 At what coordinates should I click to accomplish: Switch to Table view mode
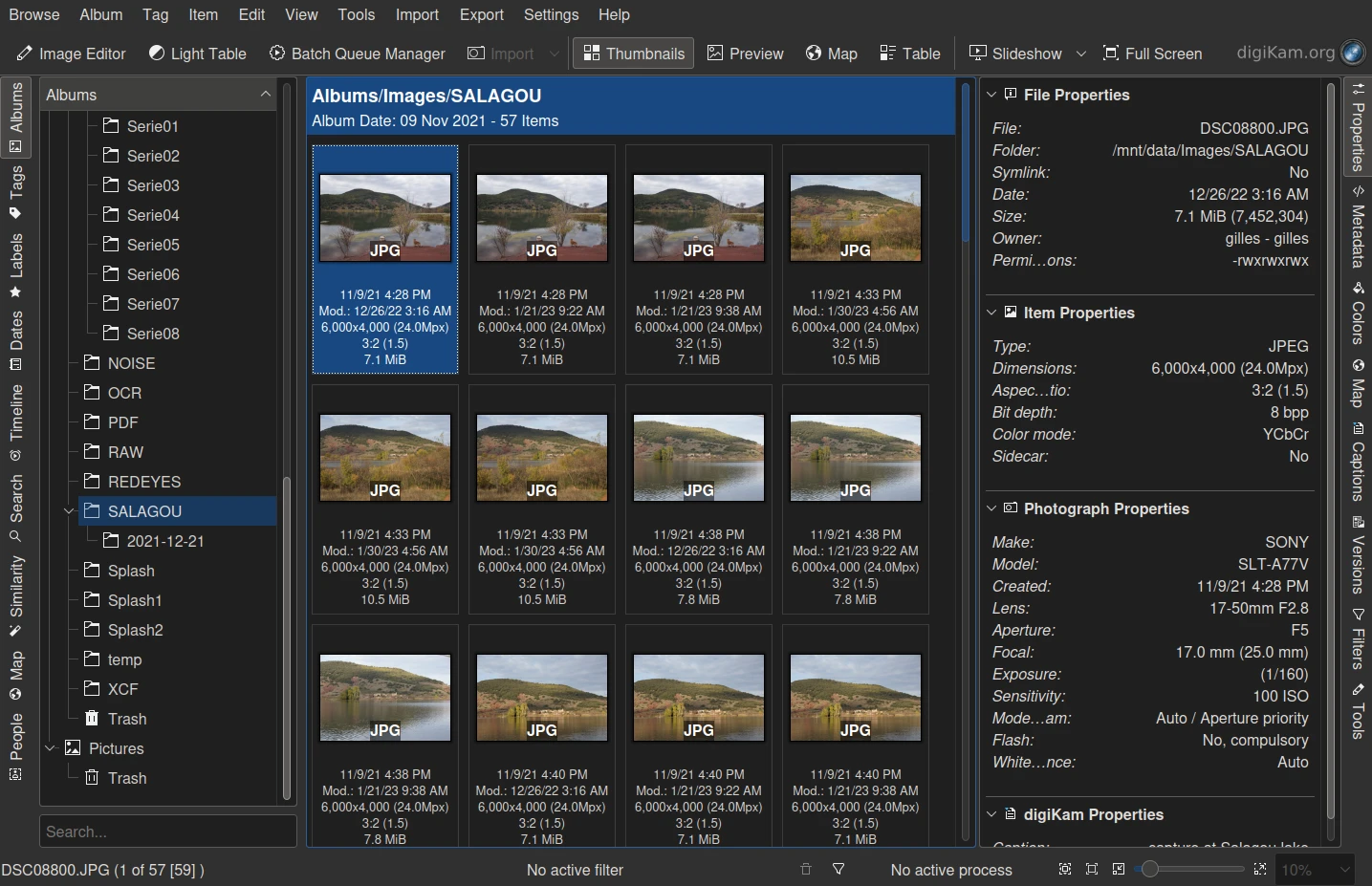(910, 54)
